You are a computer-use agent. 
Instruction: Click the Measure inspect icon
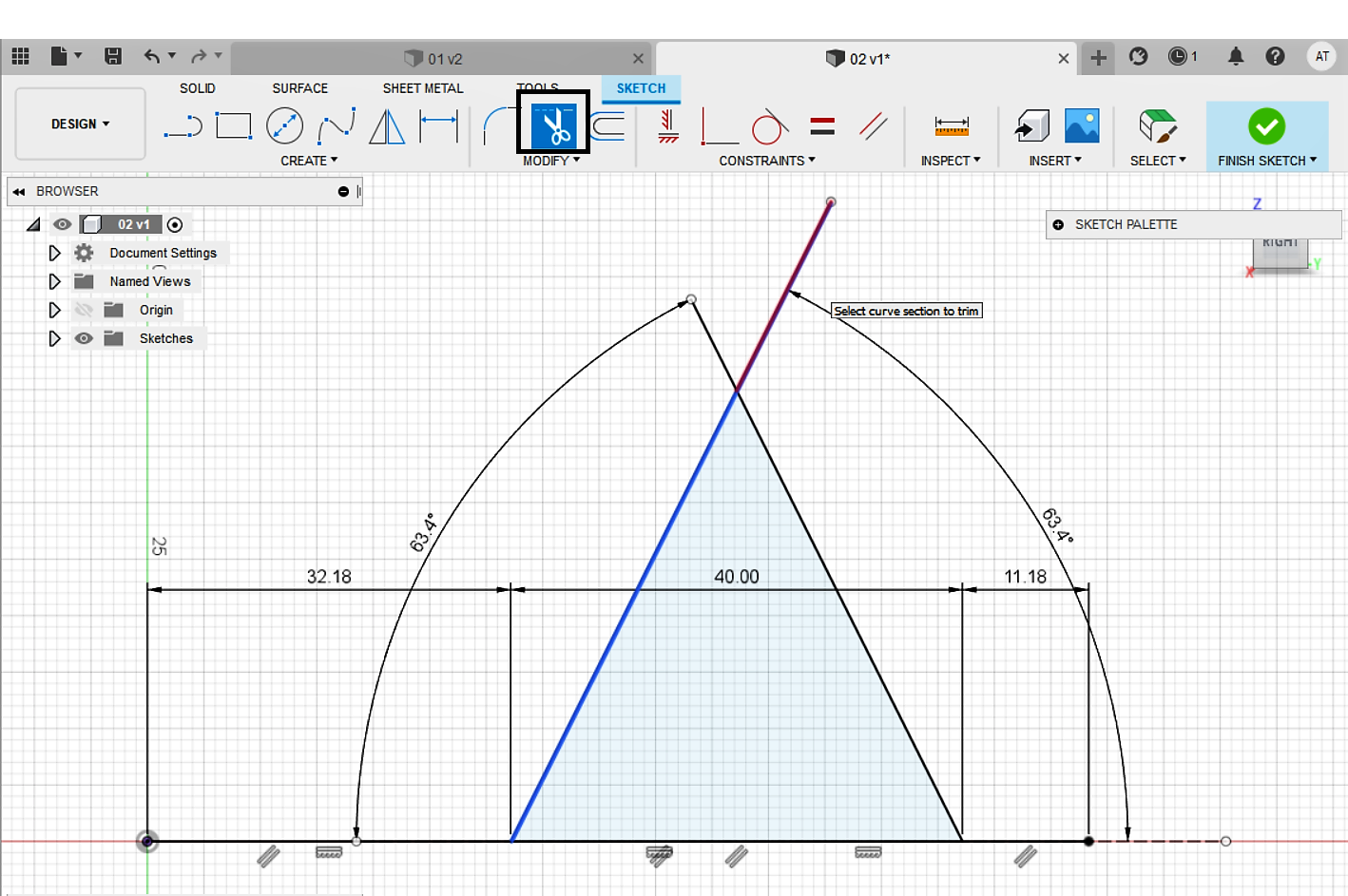[952, 125]
